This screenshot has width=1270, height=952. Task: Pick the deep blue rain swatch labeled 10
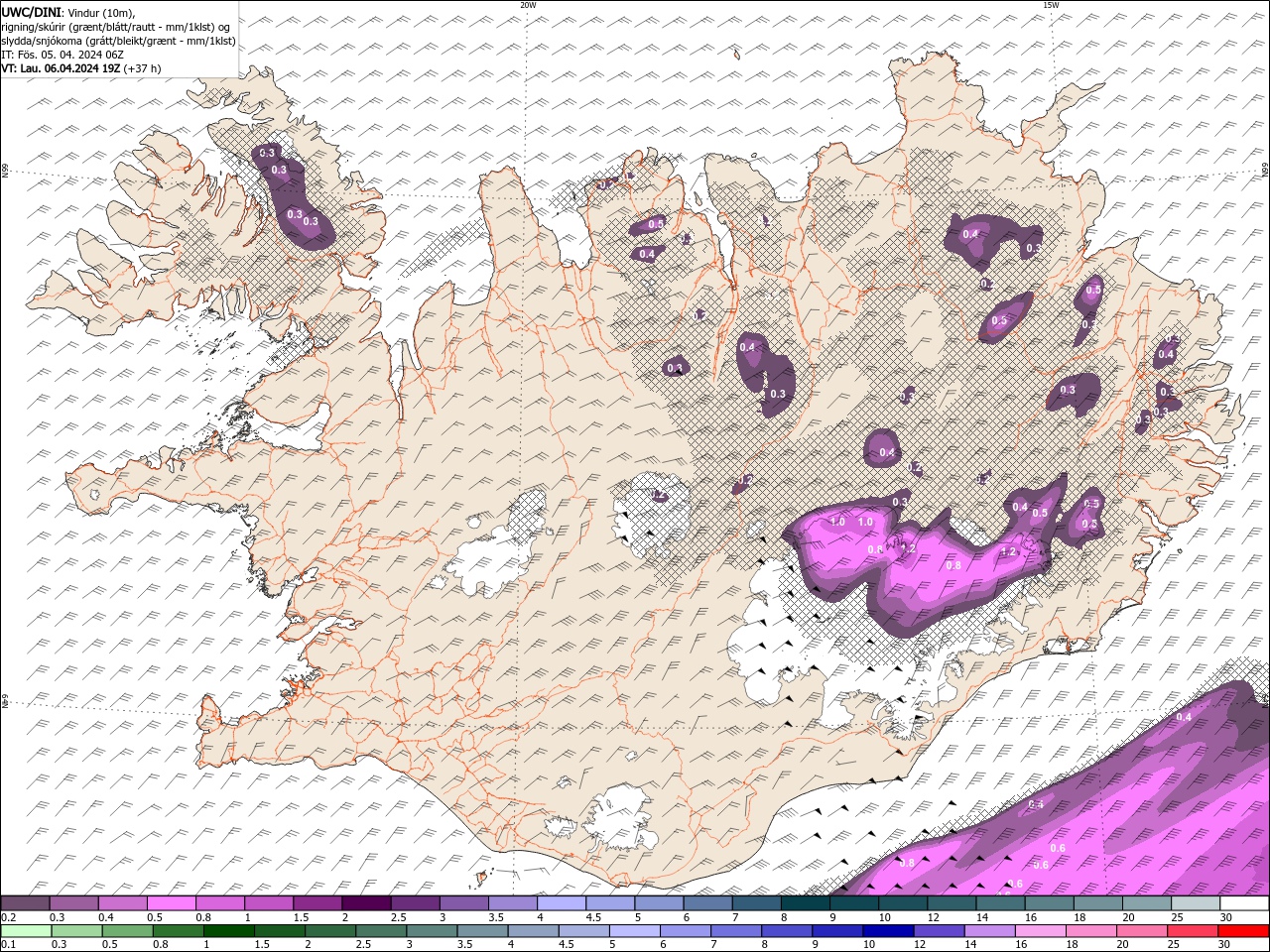tap(888, 931)
